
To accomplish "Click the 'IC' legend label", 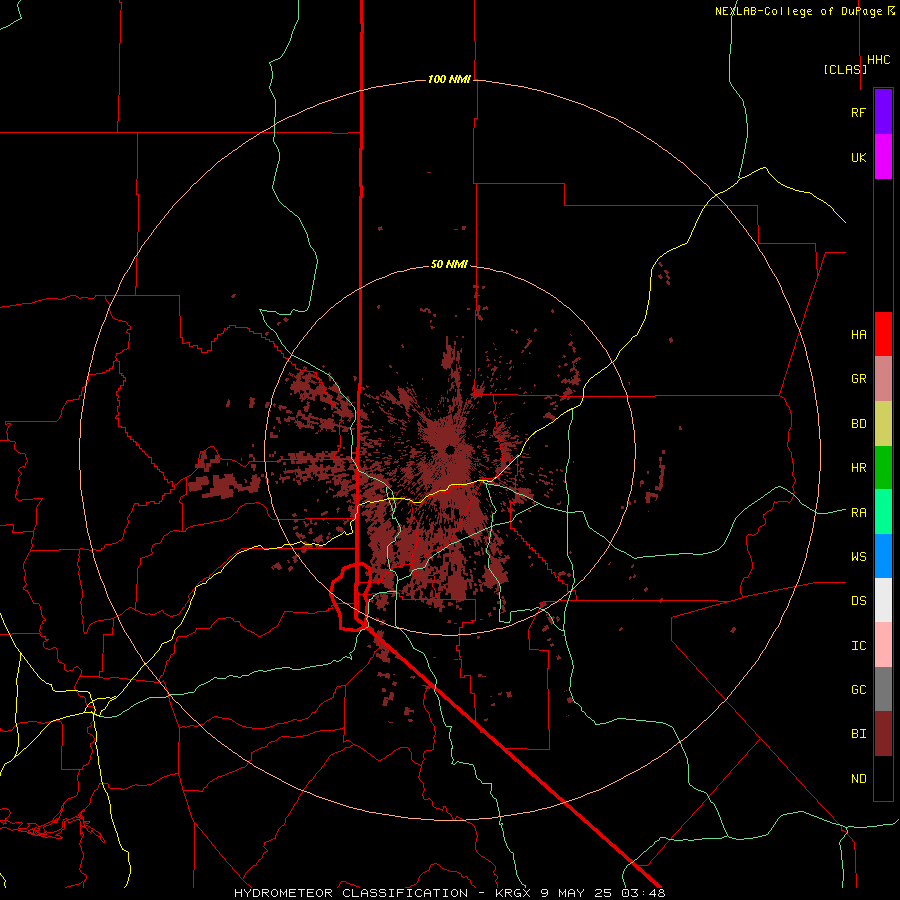I will [859, 646].
